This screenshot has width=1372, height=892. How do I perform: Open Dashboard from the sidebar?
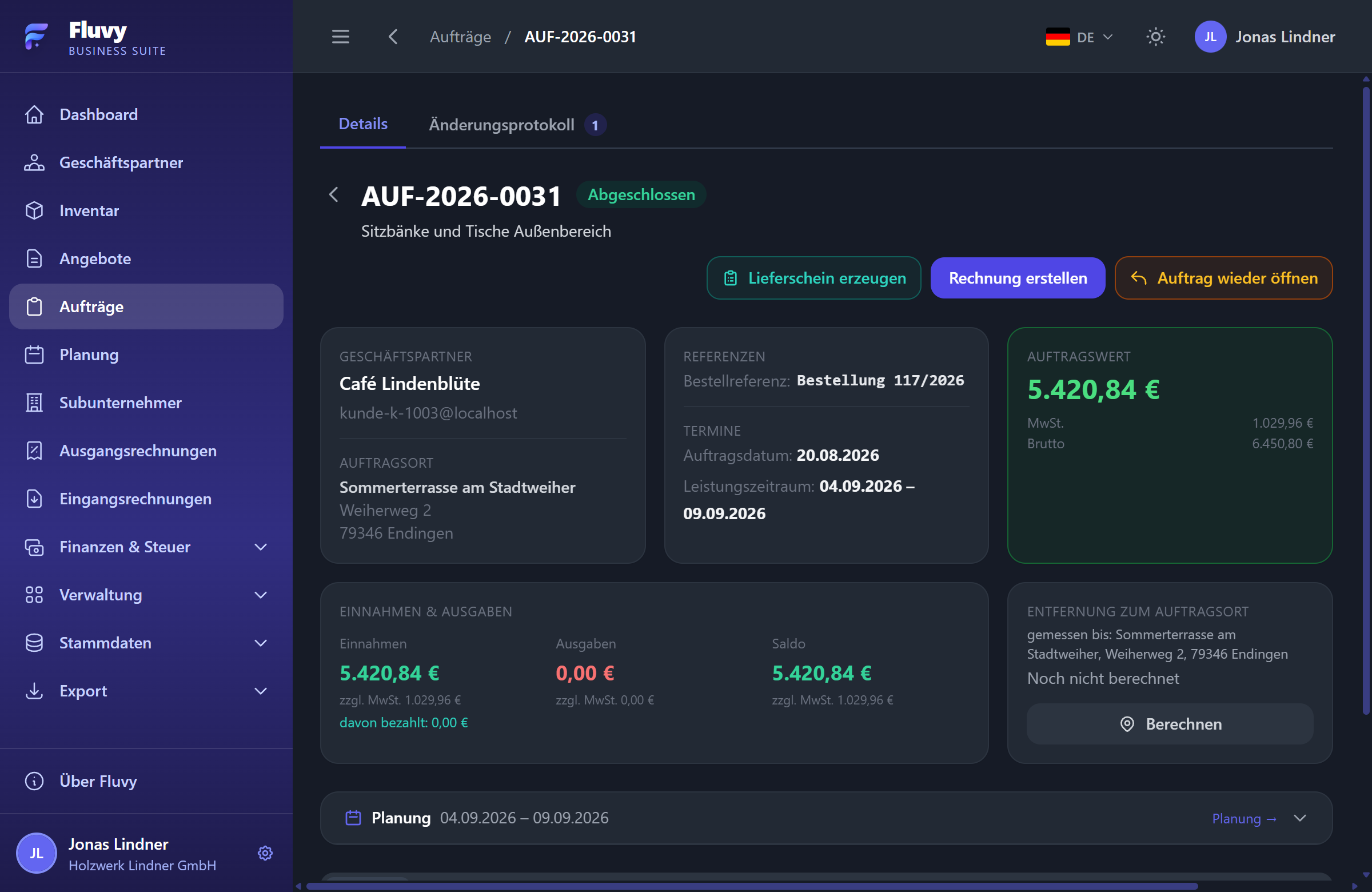[x=146, y=114]
